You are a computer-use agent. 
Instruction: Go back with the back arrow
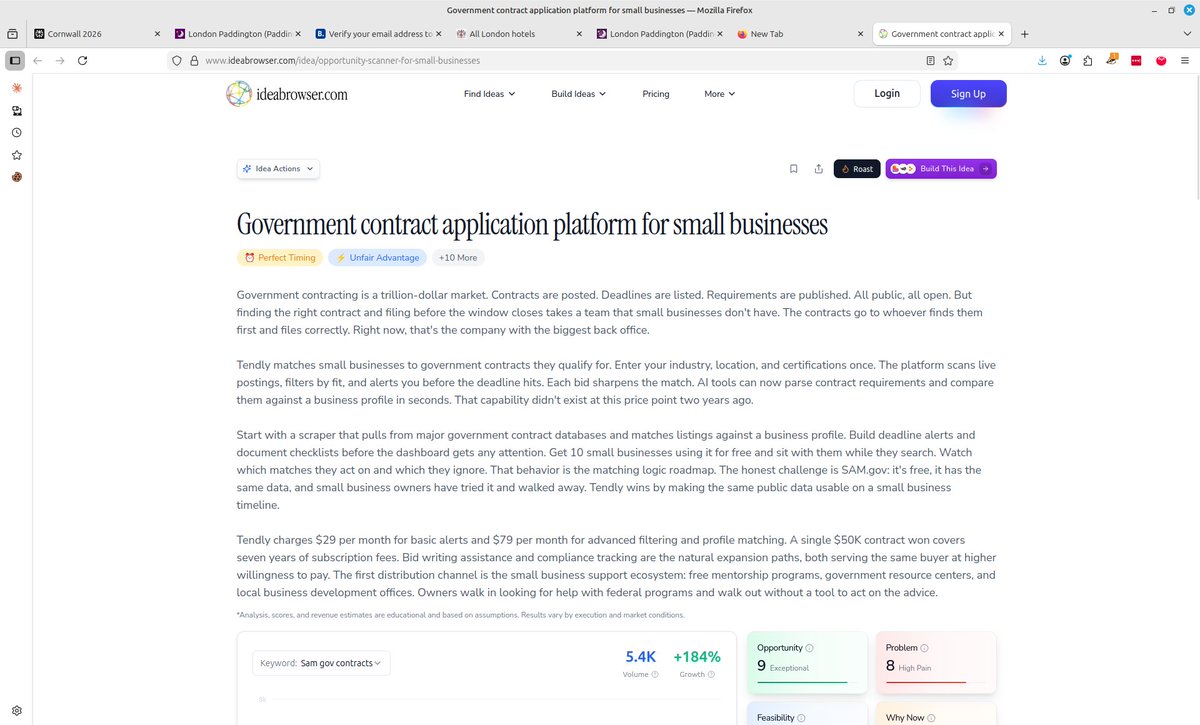38,60
